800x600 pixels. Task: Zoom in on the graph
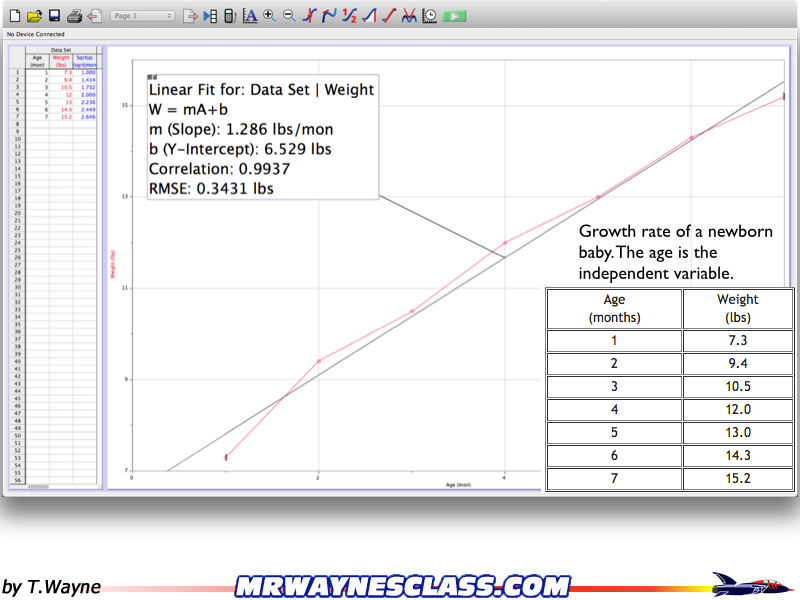click(x=268, y=15)
